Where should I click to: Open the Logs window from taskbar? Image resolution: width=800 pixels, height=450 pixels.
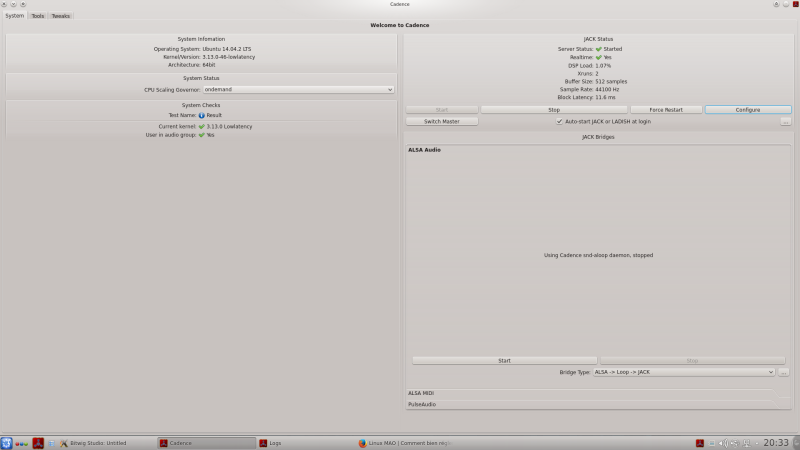pyautogui.click(x=306, y=443)
